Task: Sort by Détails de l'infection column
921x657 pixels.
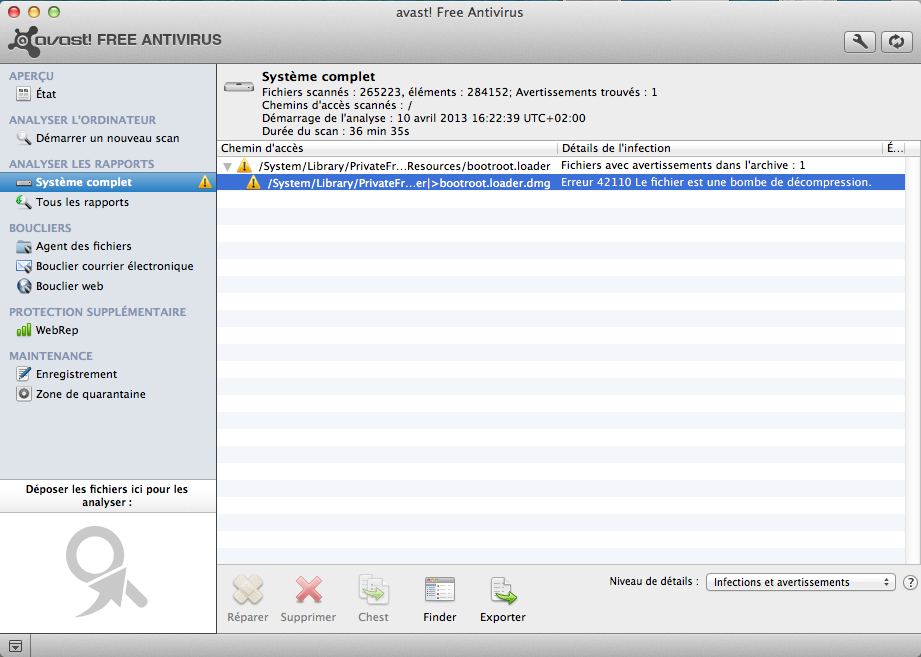Action: click(720, 148)
